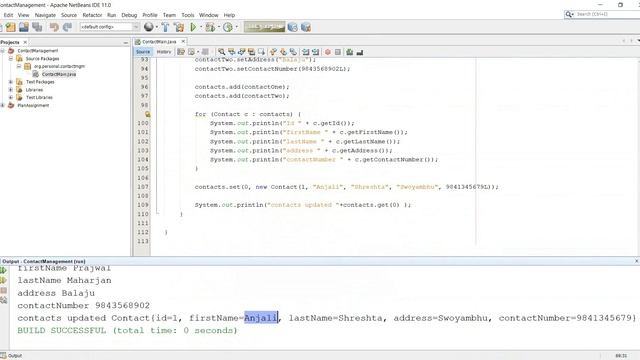Open the default config dropdown

coord(109,27)
